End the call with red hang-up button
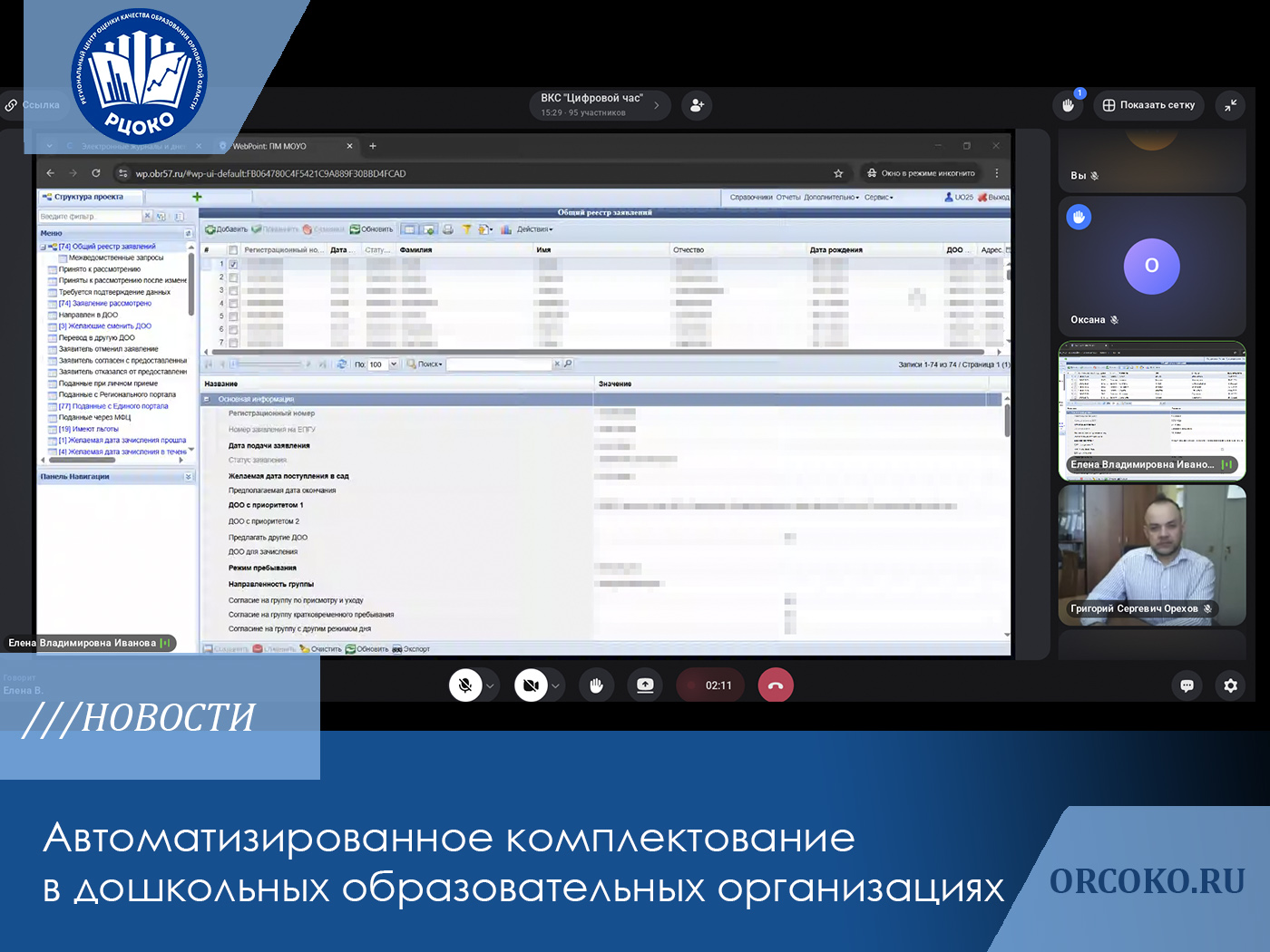Image resolution: width=1270 pixels, height=952 pixels. coord(775,685)
